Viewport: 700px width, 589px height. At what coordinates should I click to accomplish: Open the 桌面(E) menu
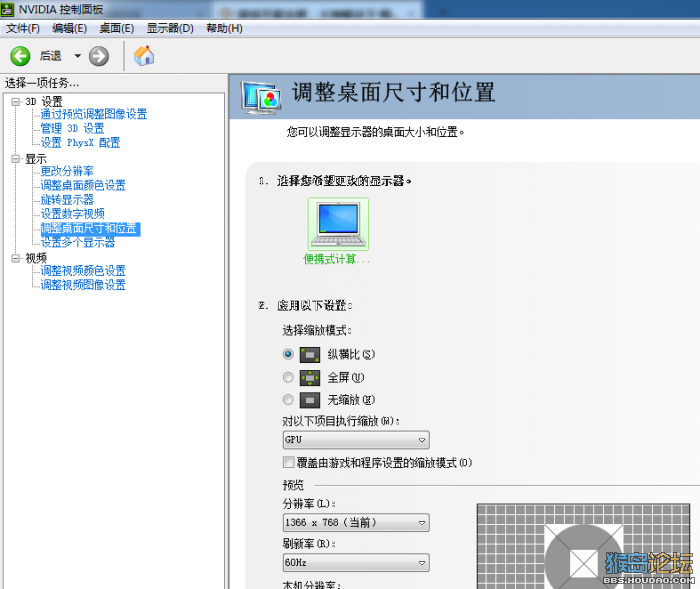point(117,29)
